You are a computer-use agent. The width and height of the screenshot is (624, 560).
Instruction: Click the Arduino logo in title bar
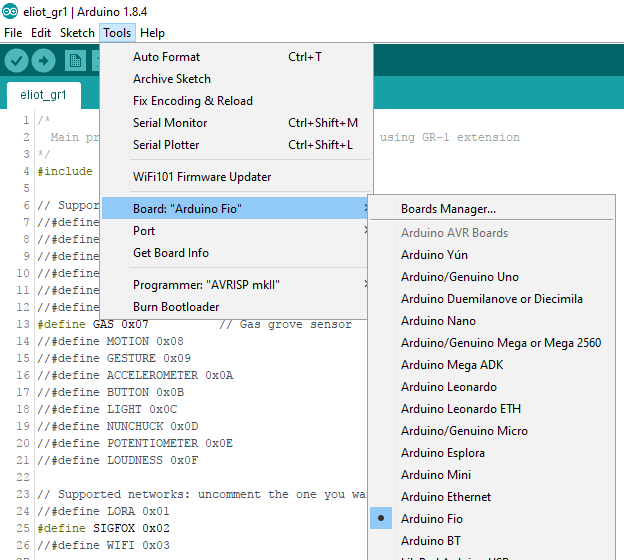[x=10, y=12]
